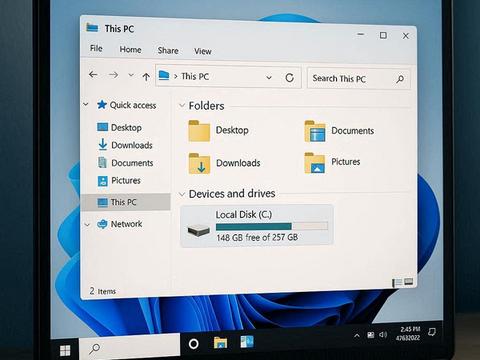
Task: Click the 2 items status bar text
Action: pyautogui.click(x=103, y=291)
